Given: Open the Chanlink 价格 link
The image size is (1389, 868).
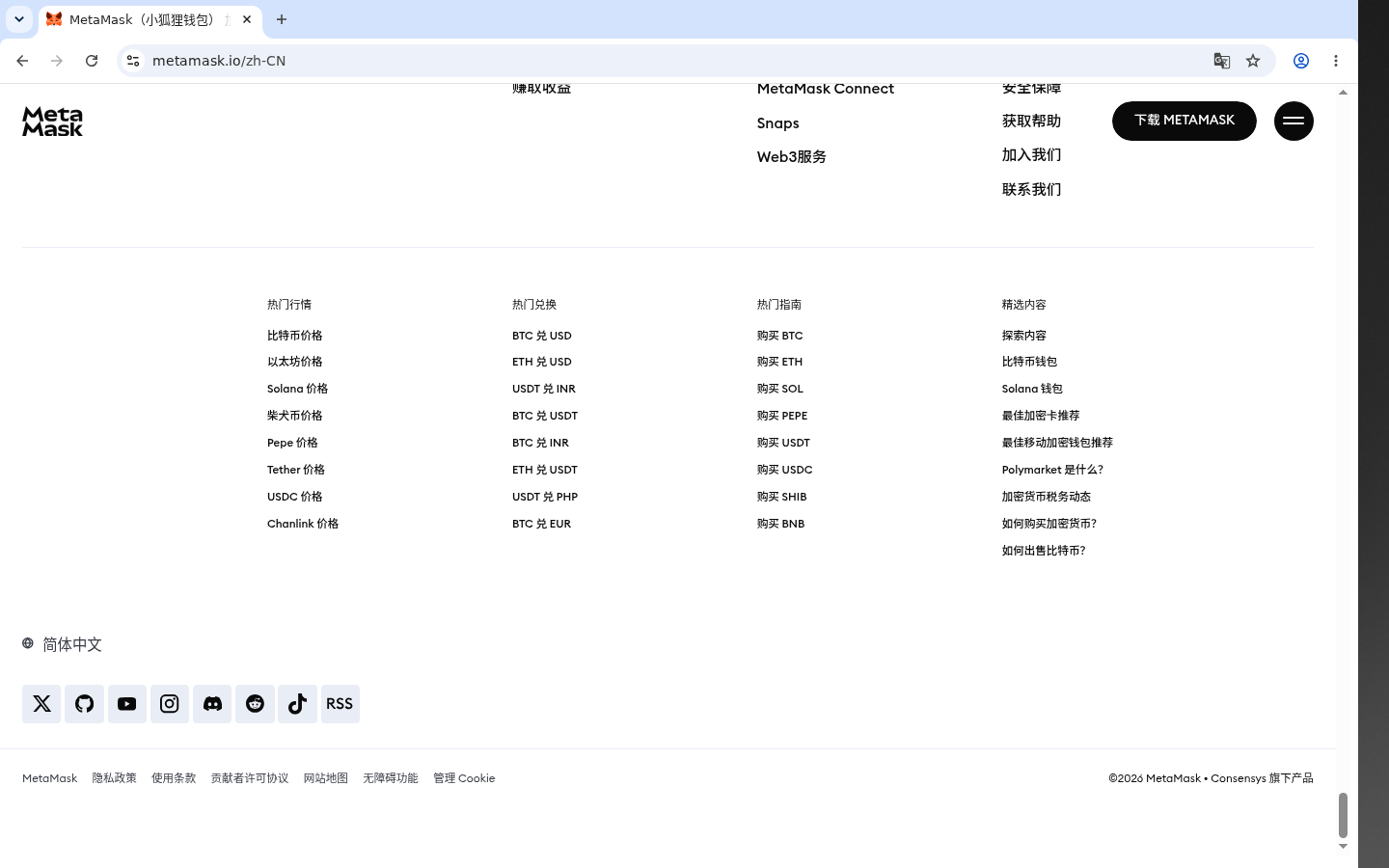Looking at the screenshot, I should point(303,524).
